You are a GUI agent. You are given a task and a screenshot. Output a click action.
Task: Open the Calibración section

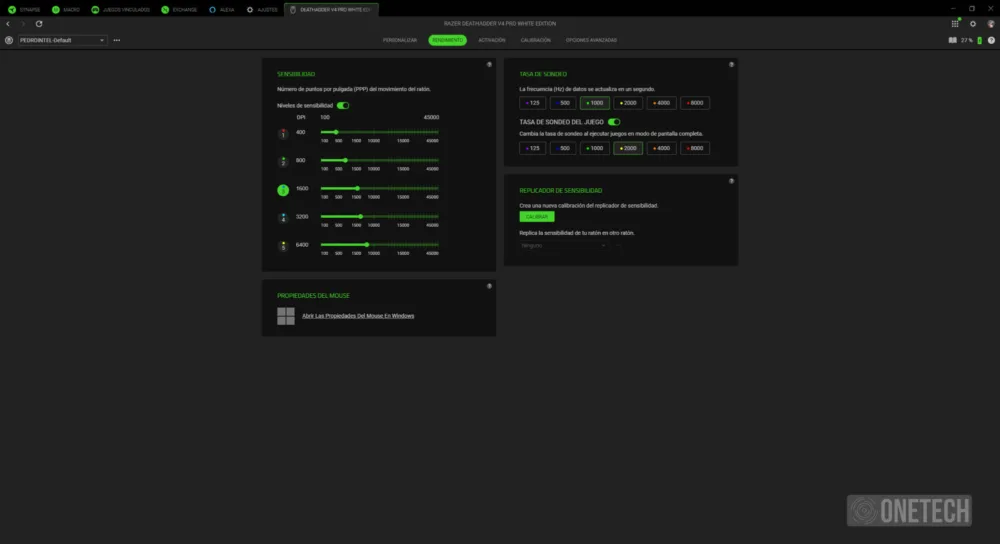tap(536, 40)
